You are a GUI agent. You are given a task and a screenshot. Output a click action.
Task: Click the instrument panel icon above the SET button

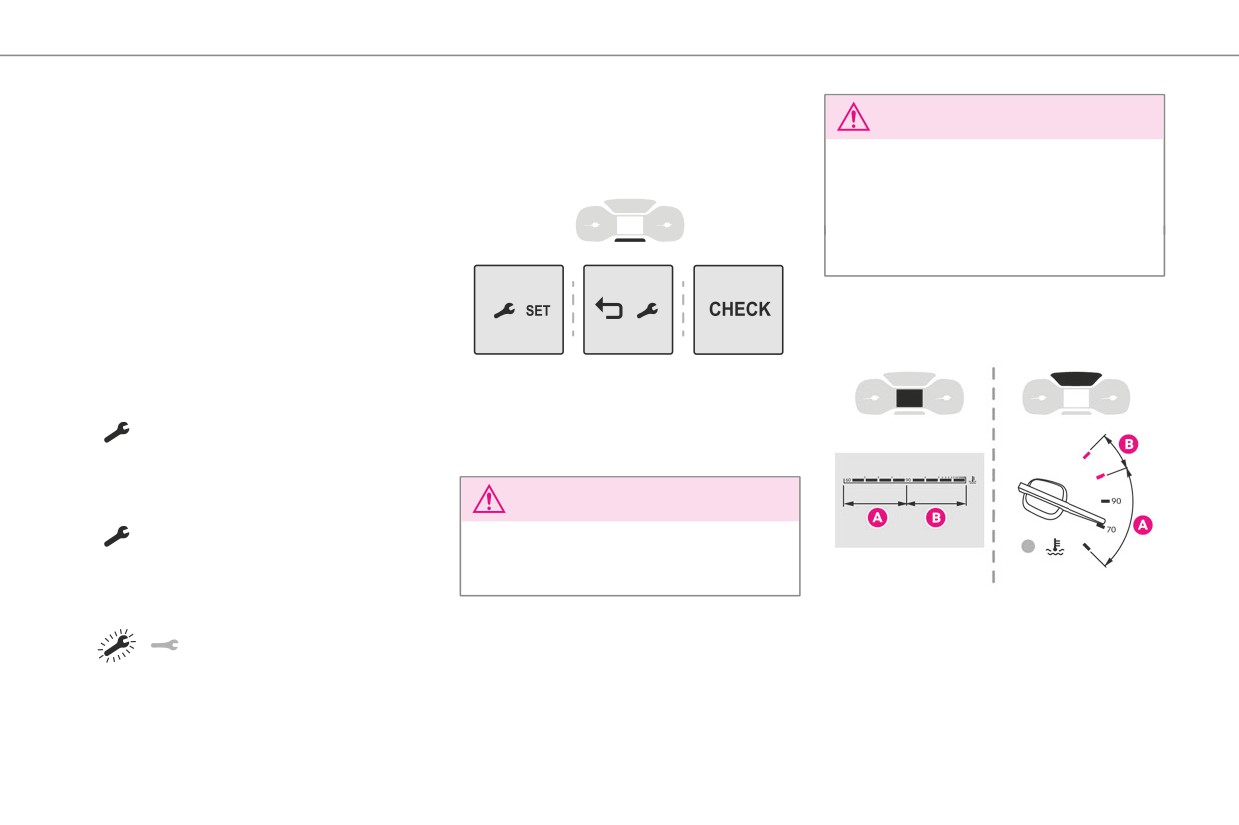[629, 221]
